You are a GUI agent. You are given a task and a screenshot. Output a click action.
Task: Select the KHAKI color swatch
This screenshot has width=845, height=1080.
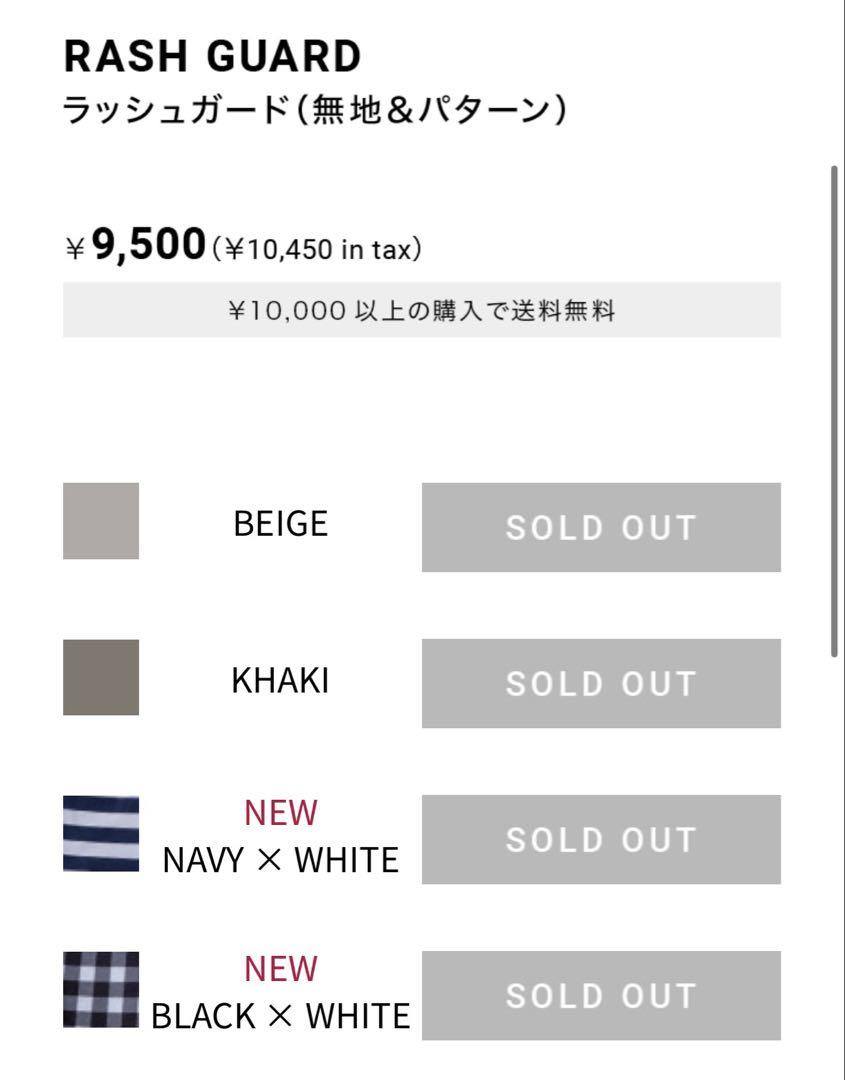pyautogui.click(x=101, y=677)
